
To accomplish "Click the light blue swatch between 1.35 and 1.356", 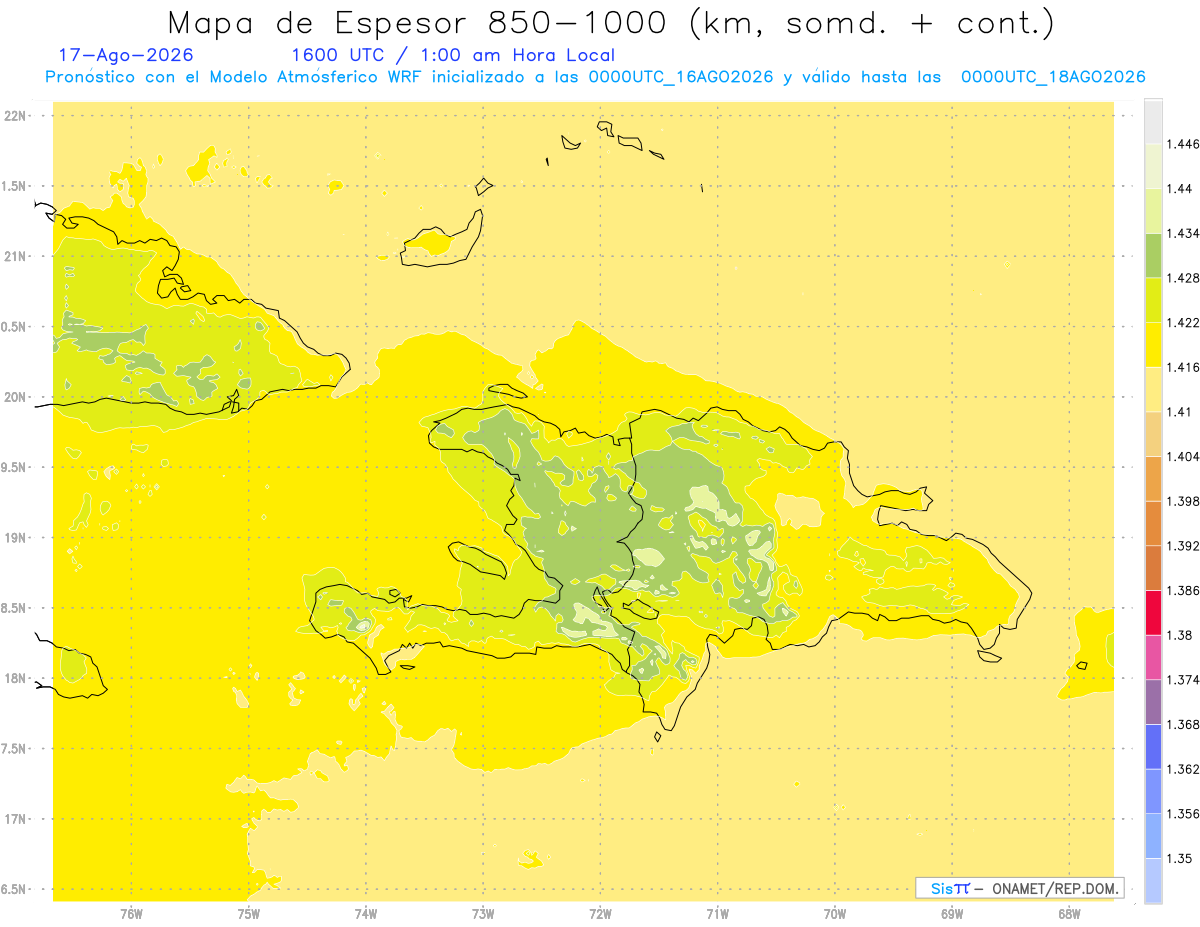I will click(1153, 836).
